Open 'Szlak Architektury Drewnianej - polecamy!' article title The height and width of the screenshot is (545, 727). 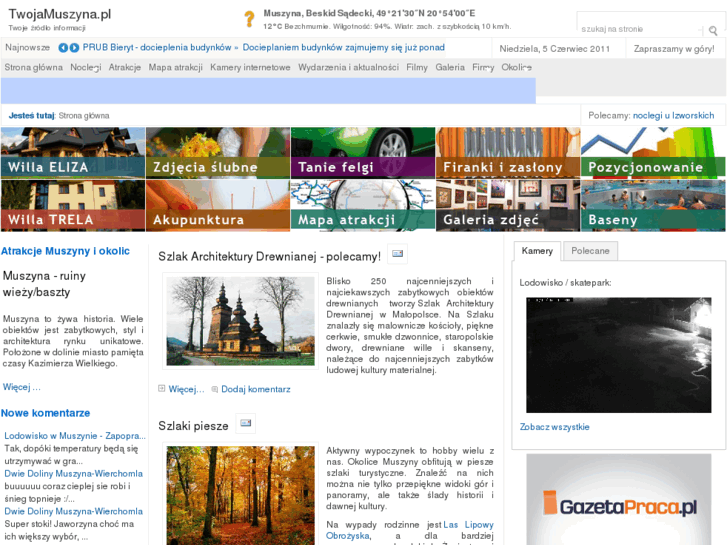click(x=269, y=256)
